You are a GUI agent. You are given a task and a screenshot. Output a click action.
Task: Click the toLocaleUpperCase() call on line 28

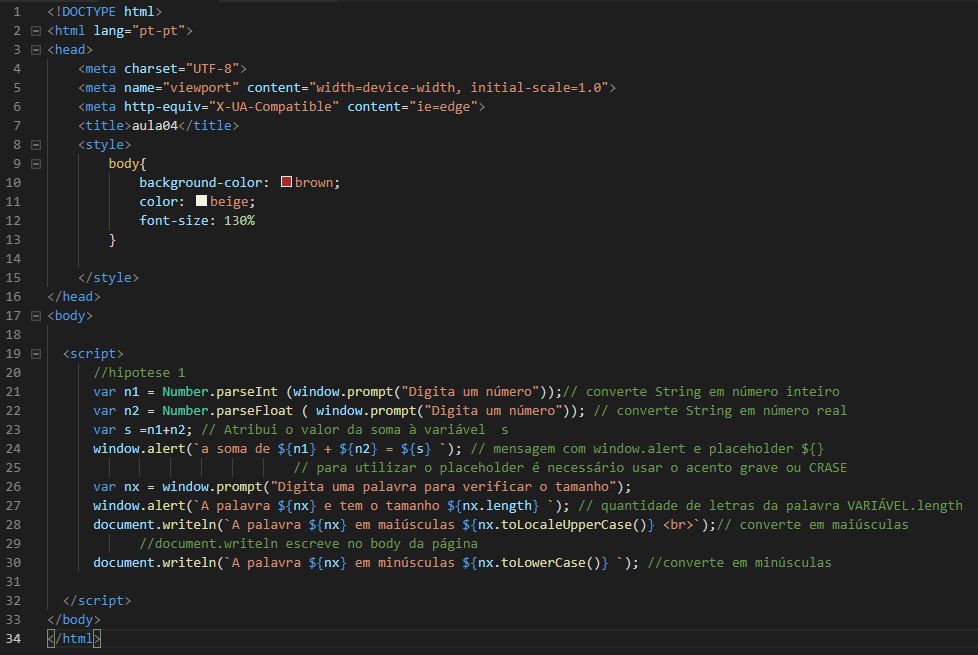point(573,525)
